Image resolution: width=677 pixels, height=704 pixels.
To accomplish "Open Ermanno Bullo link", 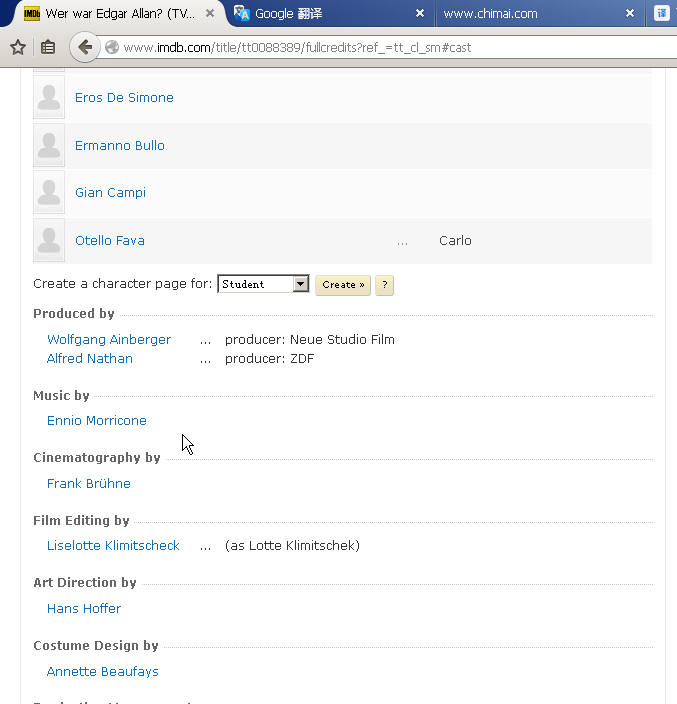I will pyautogui.click(x=120, y=145).
